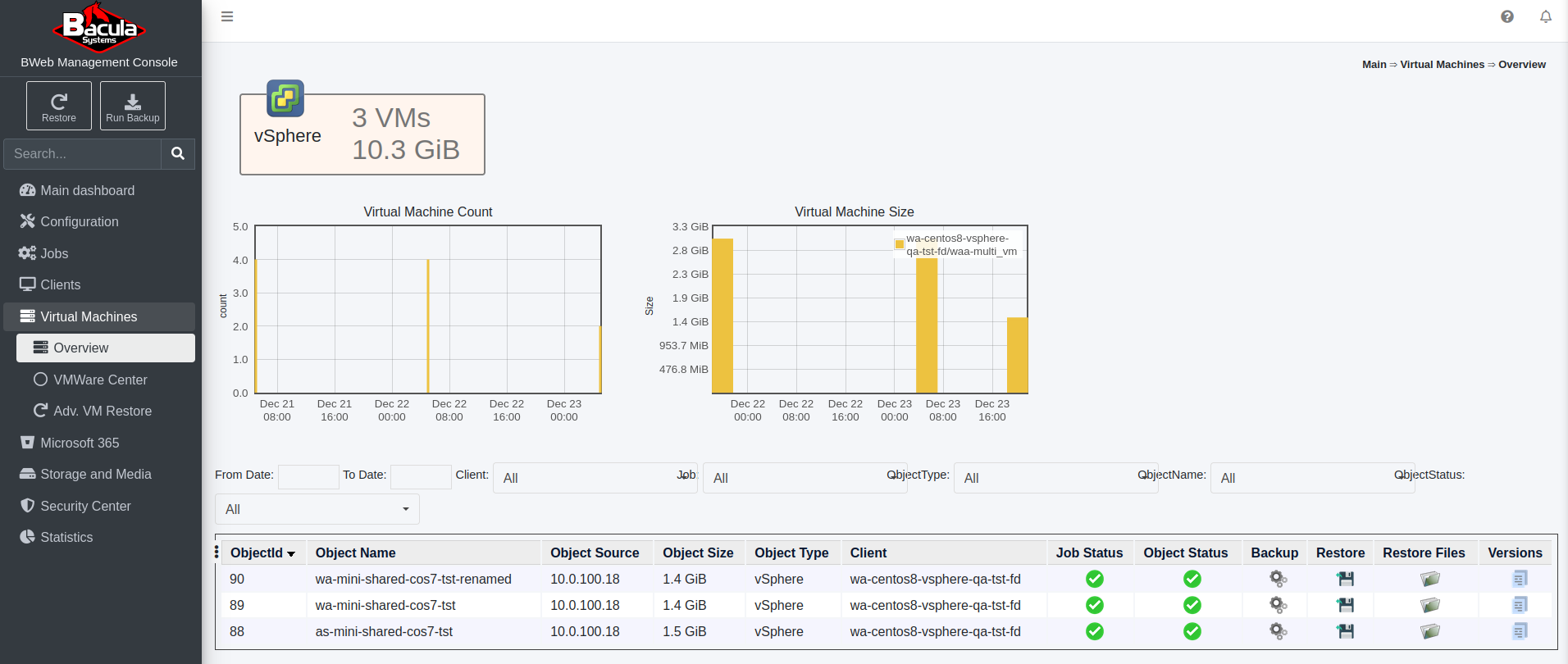This screenshot has width=1568, height=664.
Task: Click the vSphere logo icon
Action: (x=285, y=98)
